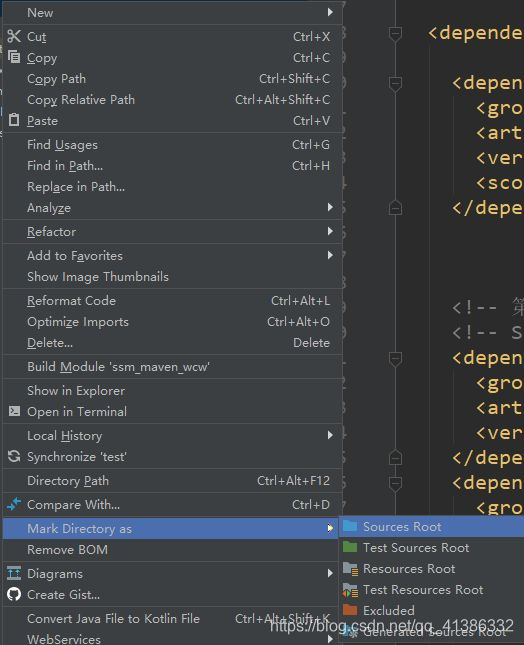
Task: Click the Cut scissors icon
Action: tap(14, 36)
